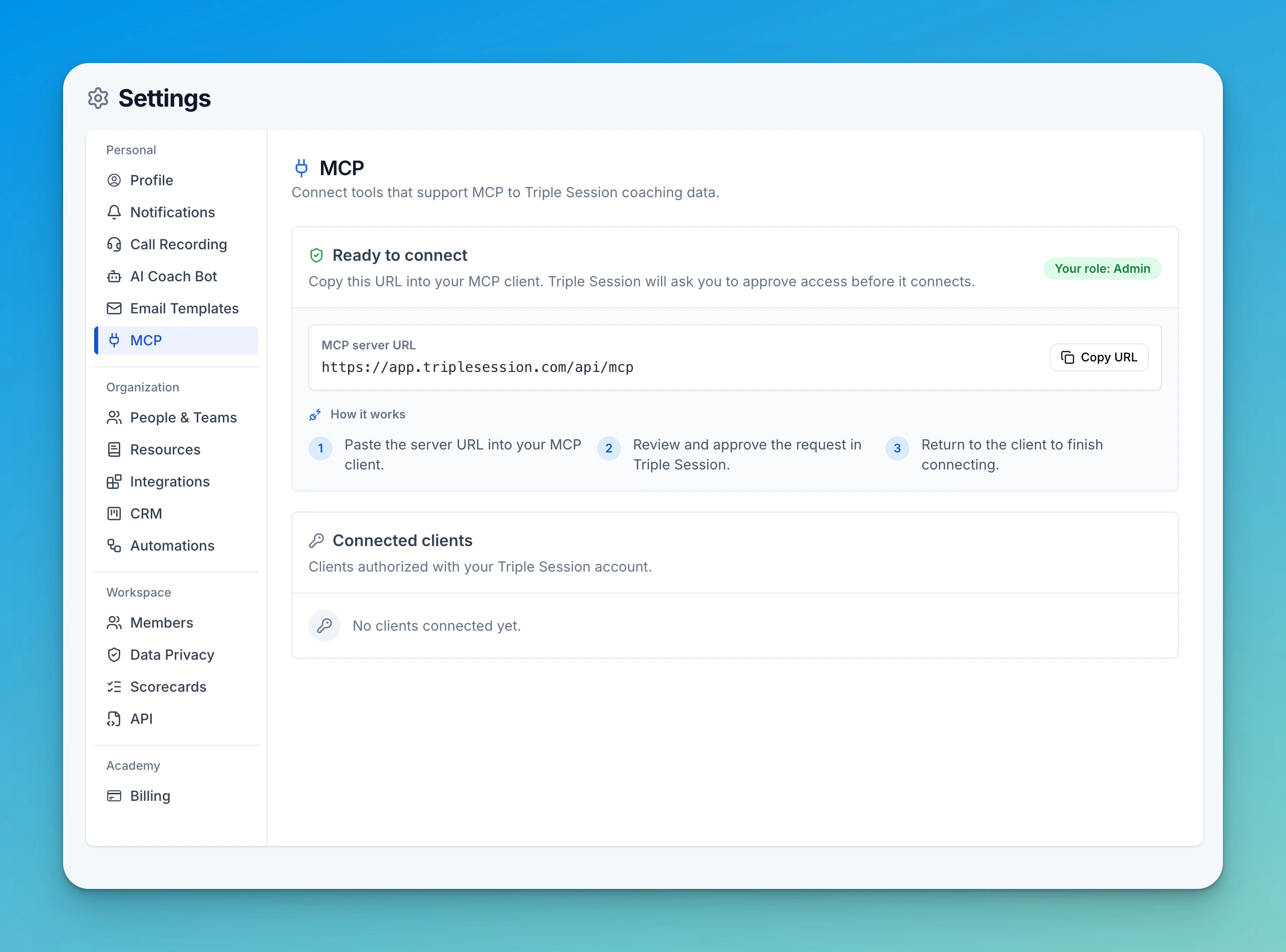Click the Billing credit card icon
This screenshot has width=1286, height=952.
click(x=114, y=796)
